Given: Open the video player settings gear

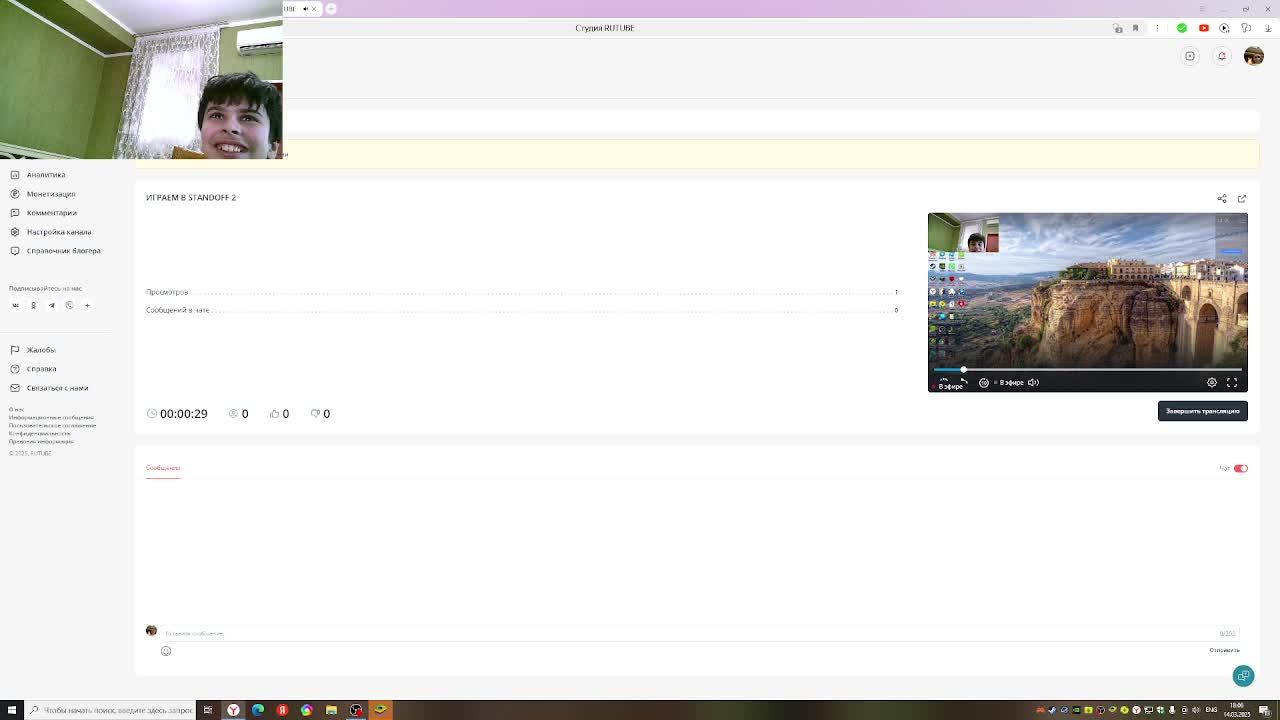Looking at the screenshot, I should 1212,382.
